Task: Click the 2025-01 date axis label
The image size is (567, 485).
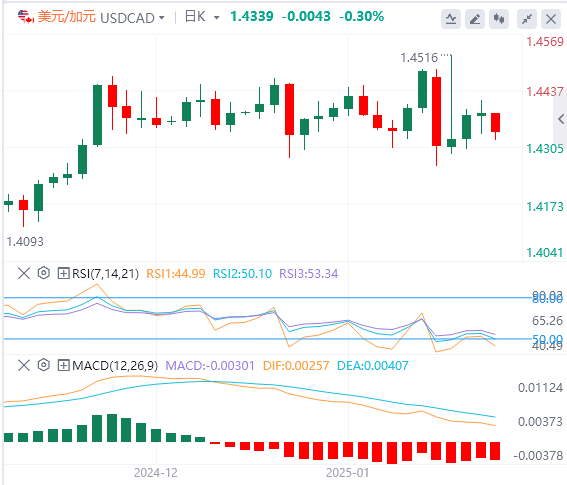Action: point(347,473)
